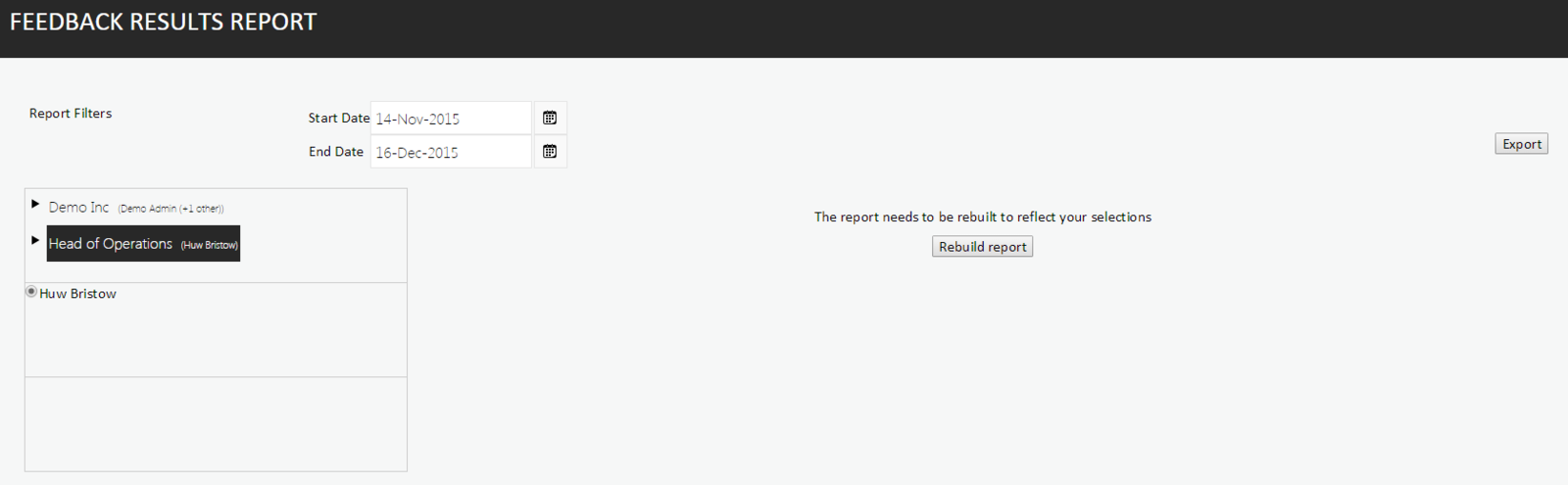Click the Rebuild report button

coord(982,247)
